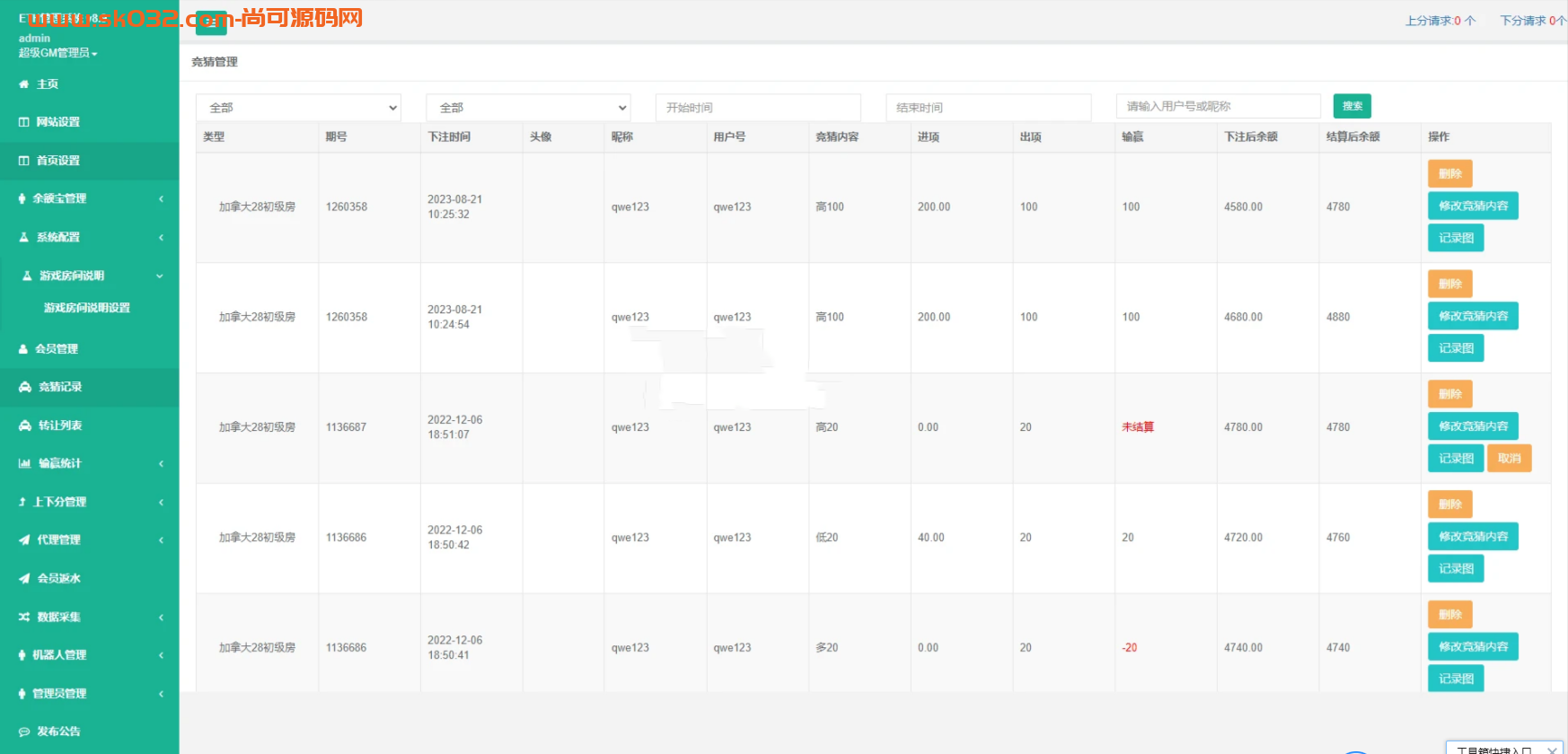Open the 余额宝管理 sidebar icon
1568x754 pixels.
point(22,198)
